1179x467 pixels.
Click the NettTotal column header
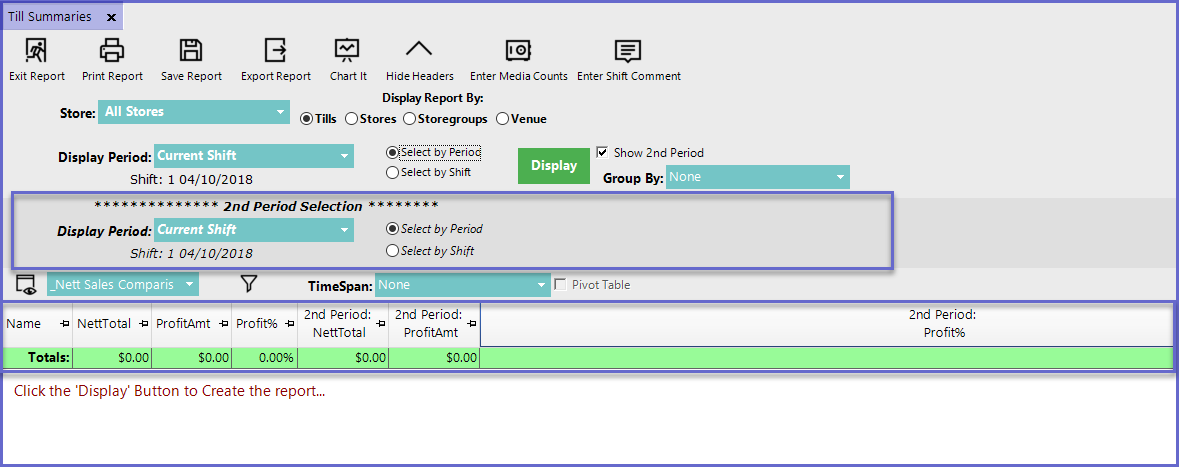click(x=106, y=324)
